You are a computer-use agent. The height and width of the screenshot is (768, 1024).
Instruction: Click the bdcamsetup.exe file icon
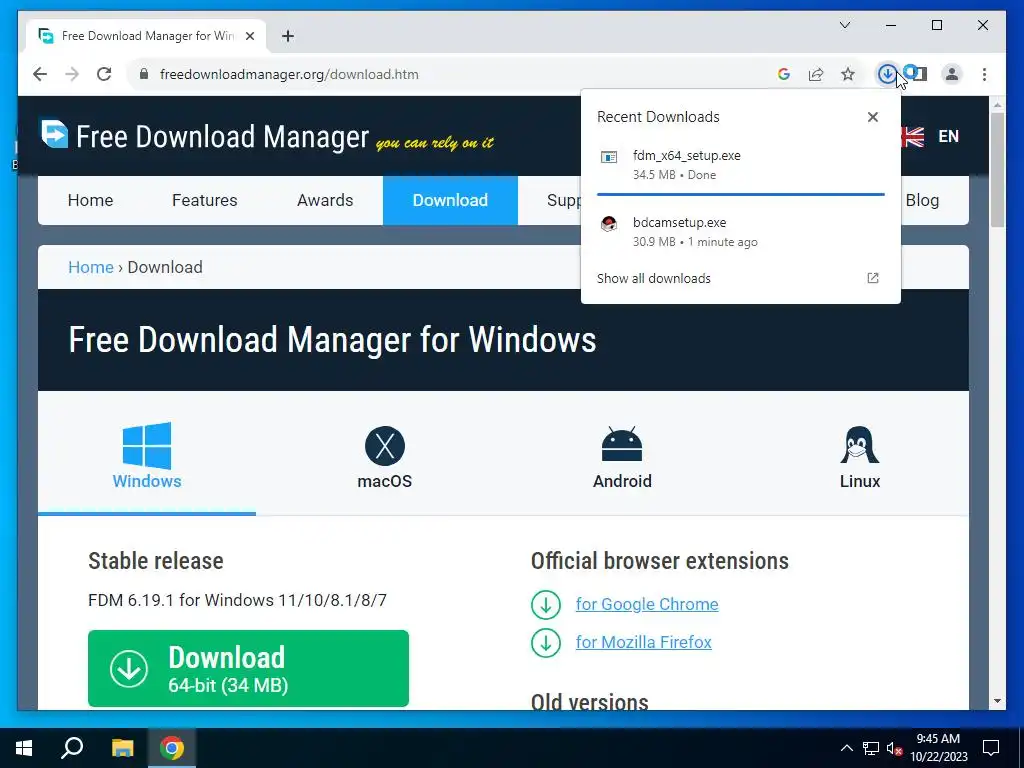(x=609, y=224)
